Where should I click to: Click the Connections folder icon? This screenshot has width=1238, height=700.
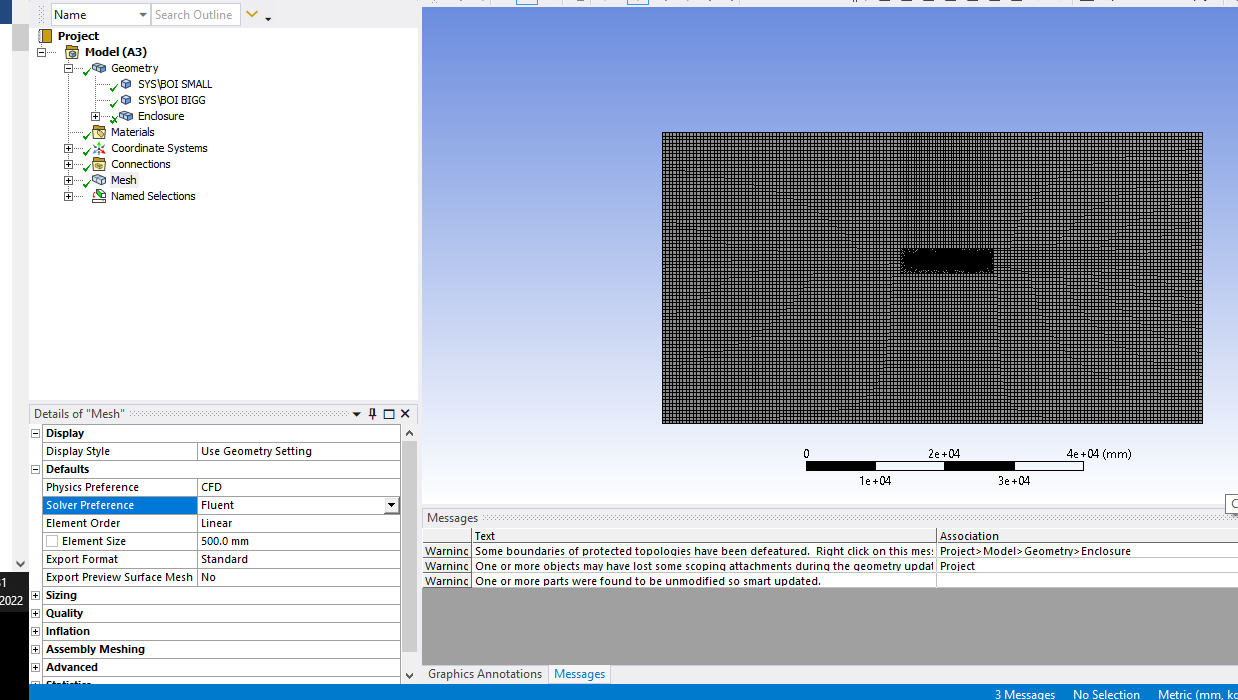pyautogui.click(x=99, y=164)
